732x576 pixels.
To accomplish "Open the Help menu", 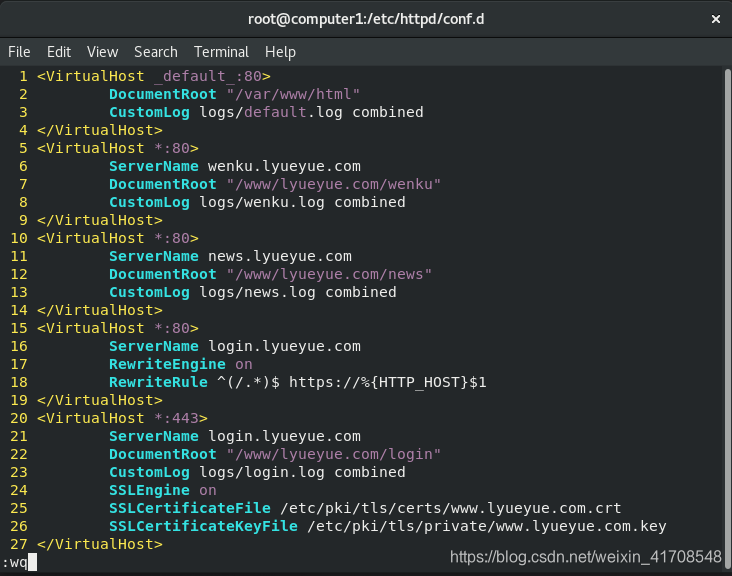I will [280, 52].
